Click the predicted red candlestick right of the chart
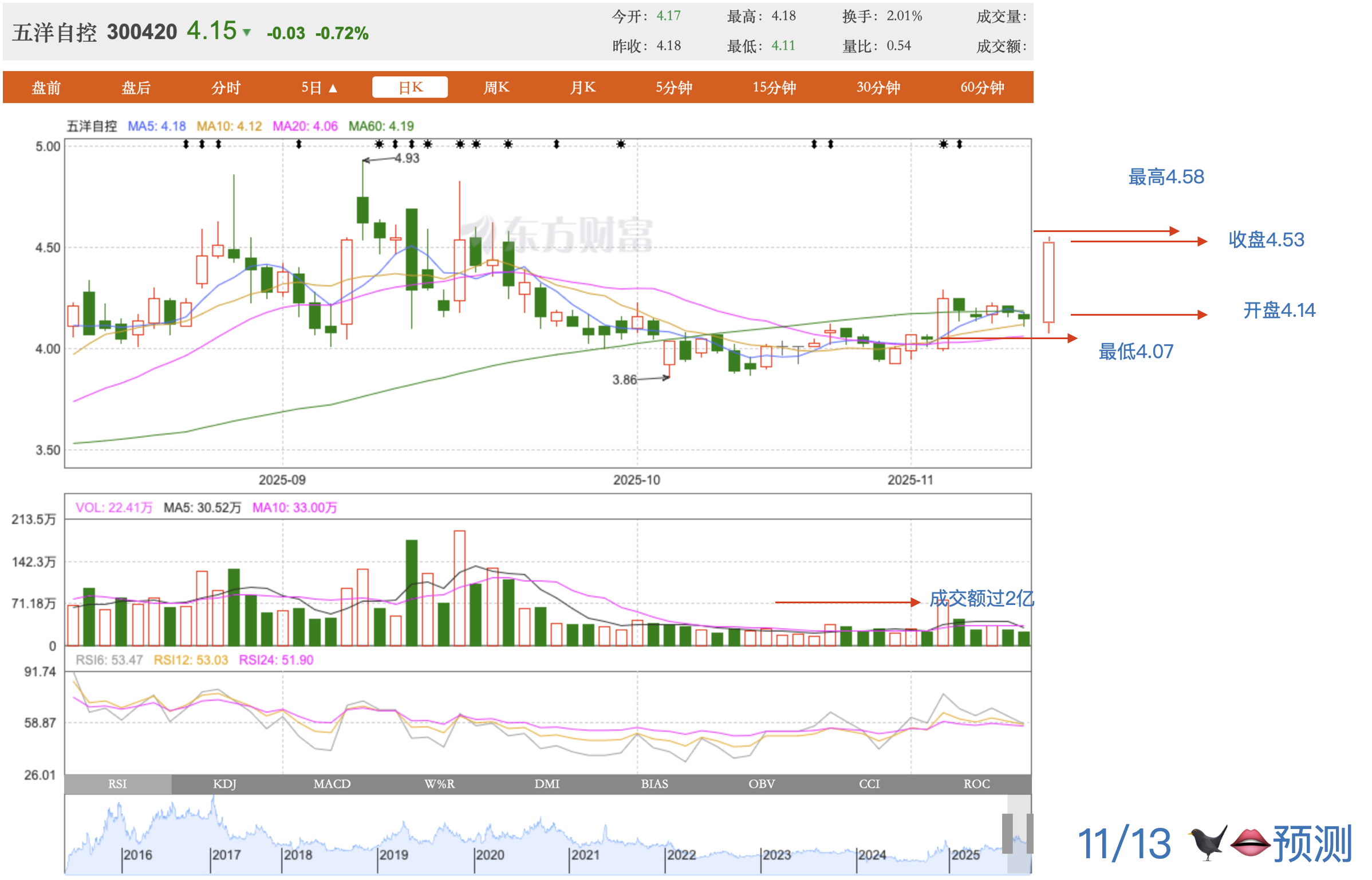 [1048, 281]
